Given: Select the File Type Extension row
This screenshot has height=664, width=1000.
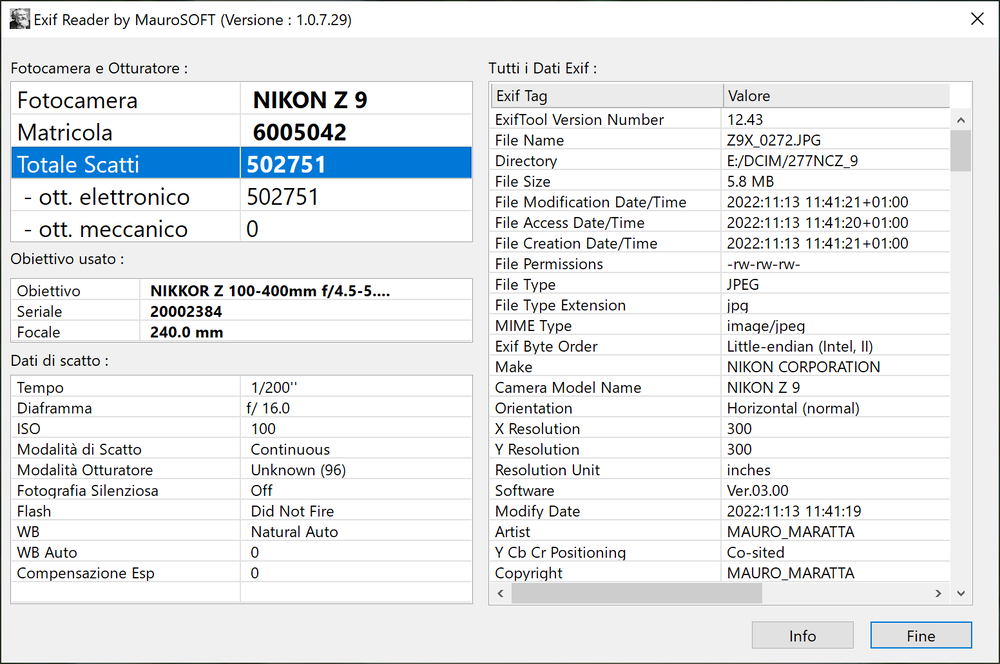Looking at the screenshot, I should tap(720, 305).
